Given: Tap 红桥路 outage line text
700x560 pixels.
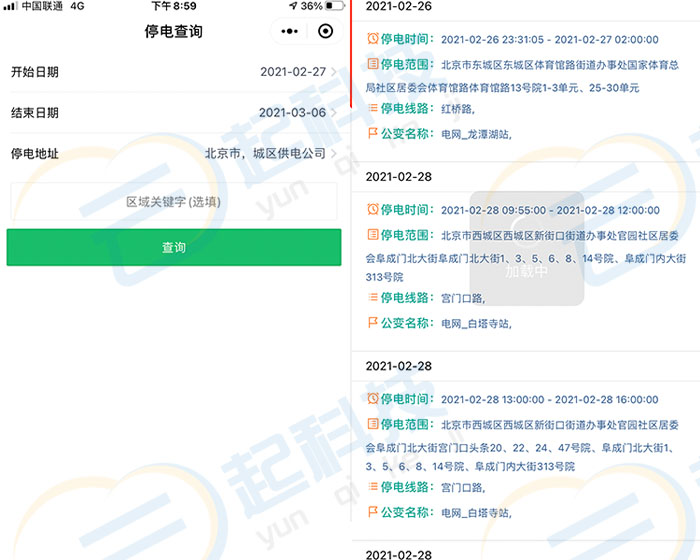Looking at the screenshot, I should tap(458, 109).
